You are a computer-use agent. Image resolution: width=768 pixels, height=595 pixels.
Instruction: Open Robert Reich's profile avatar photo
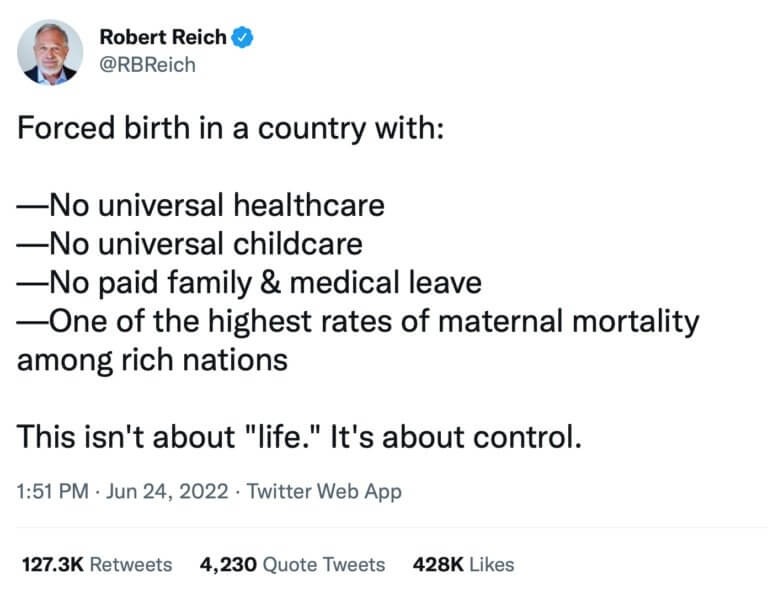click(50, 52)
